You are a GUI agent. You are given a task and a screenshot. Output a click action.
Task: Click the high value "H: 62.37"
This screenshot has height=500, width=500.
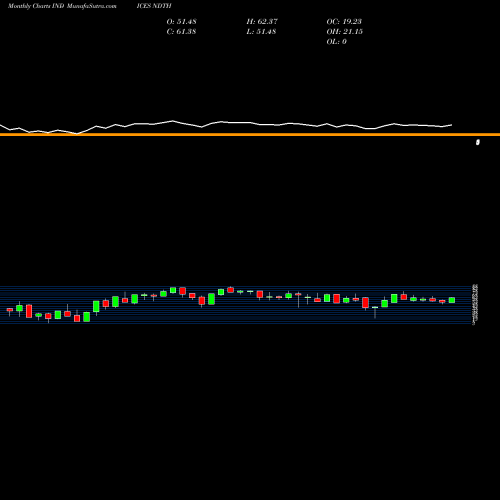click(x=262, y=21)
